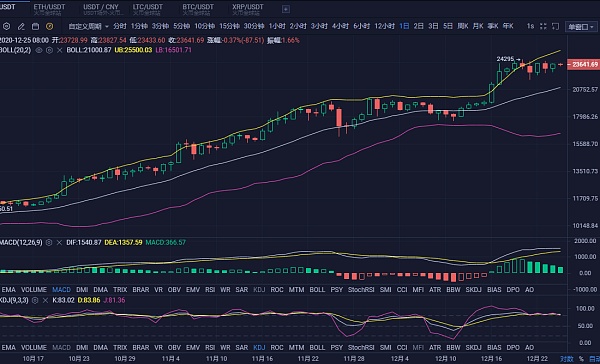600x364 pixels.
Task: Click the orange circular compass icon
Action: (49, 26)
